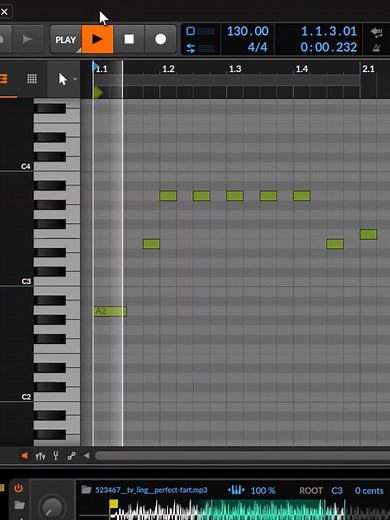Select the 4/4 time signature field
Image resolution: width=390 pixels, height=520 pixels.
257,47
